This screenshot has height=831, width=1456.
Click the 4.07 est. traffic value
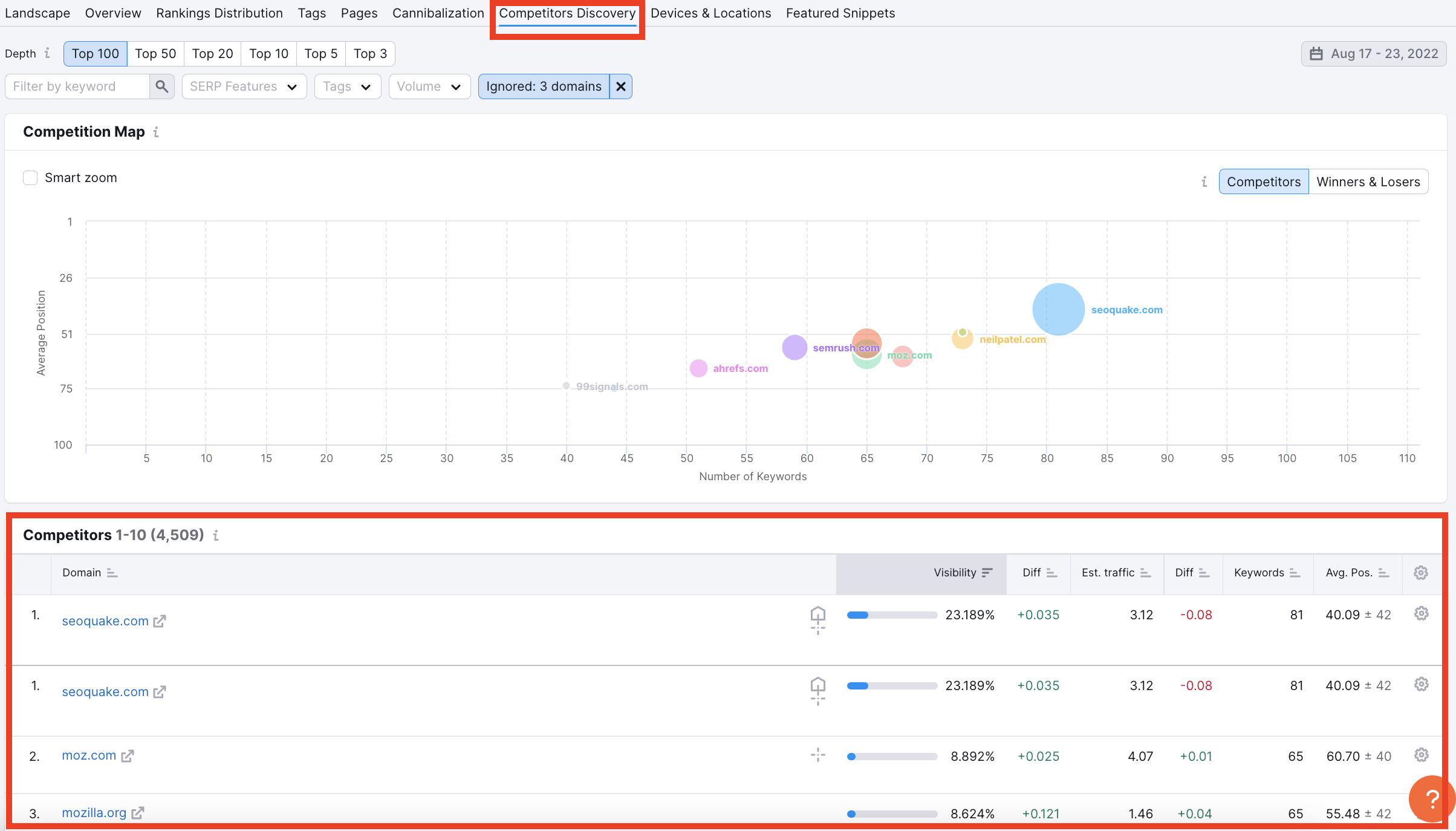[1140, 757]
